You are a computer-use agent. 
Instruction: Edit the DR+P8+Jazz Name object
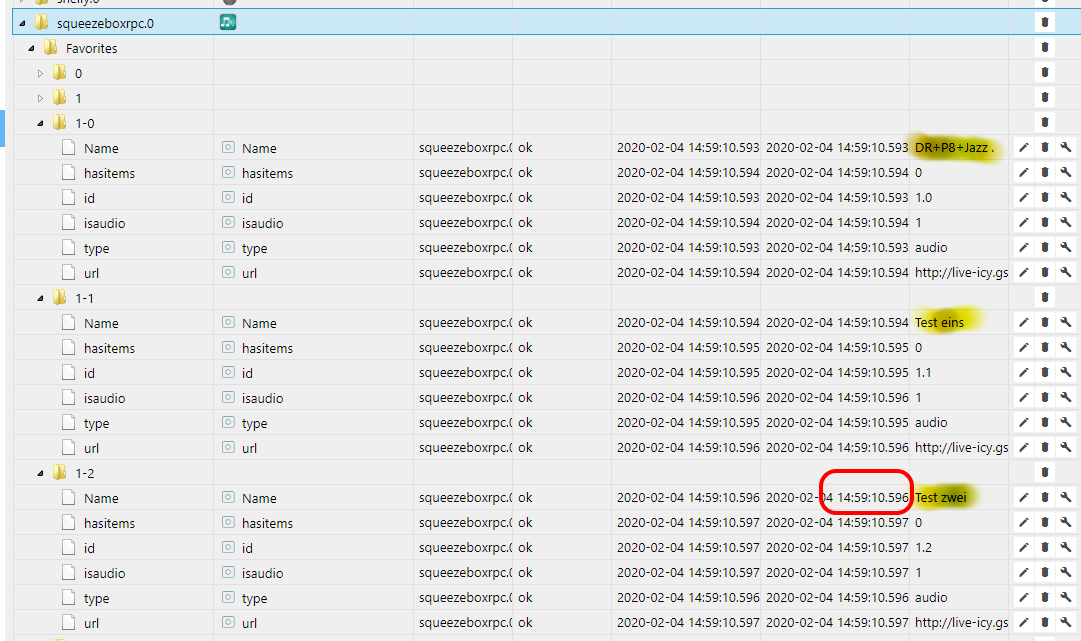(1024, 147)
